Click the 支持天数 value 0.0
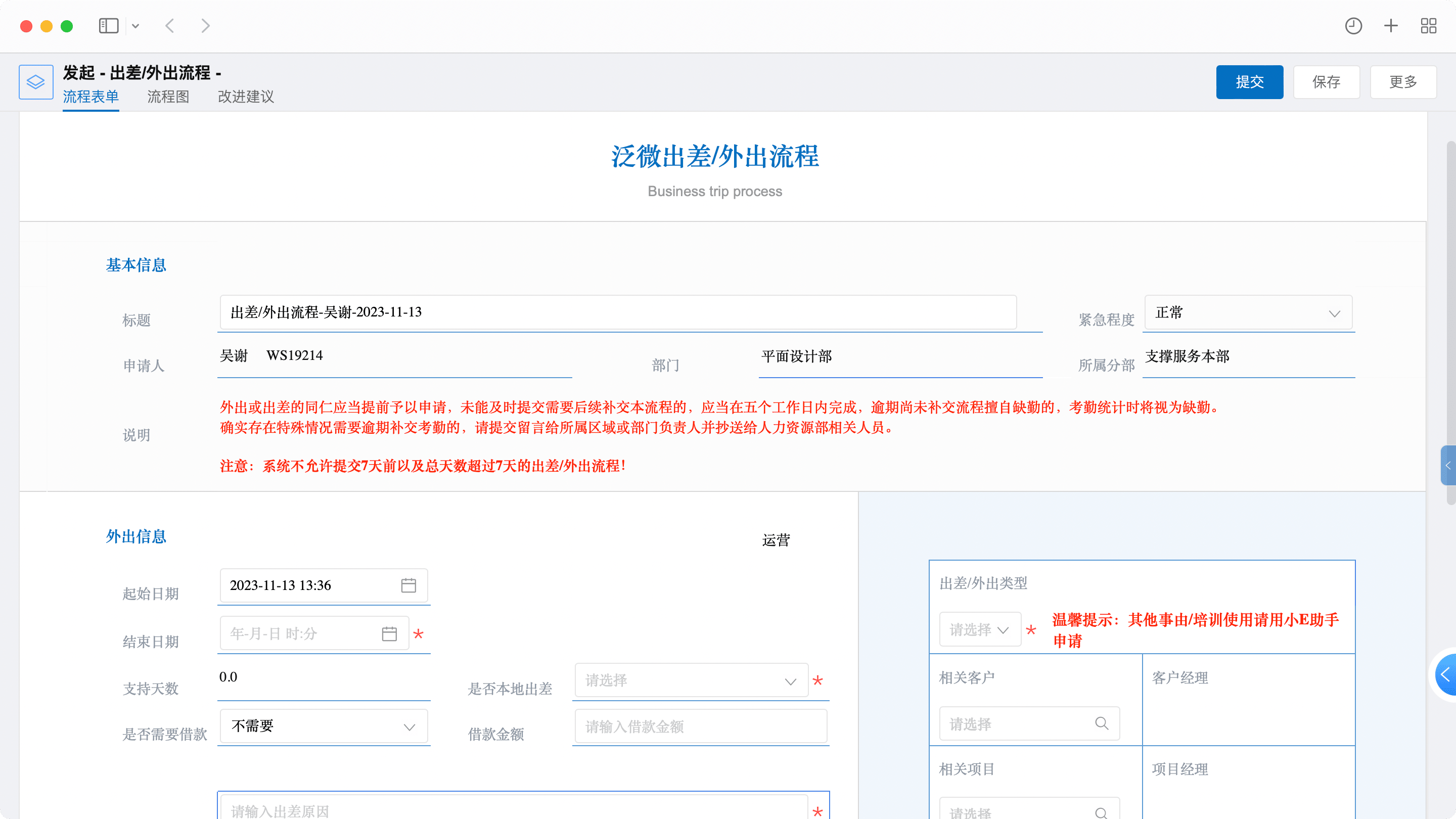Image resolution: width=1456 pixels, height=819 pixels. click(229, 677)
